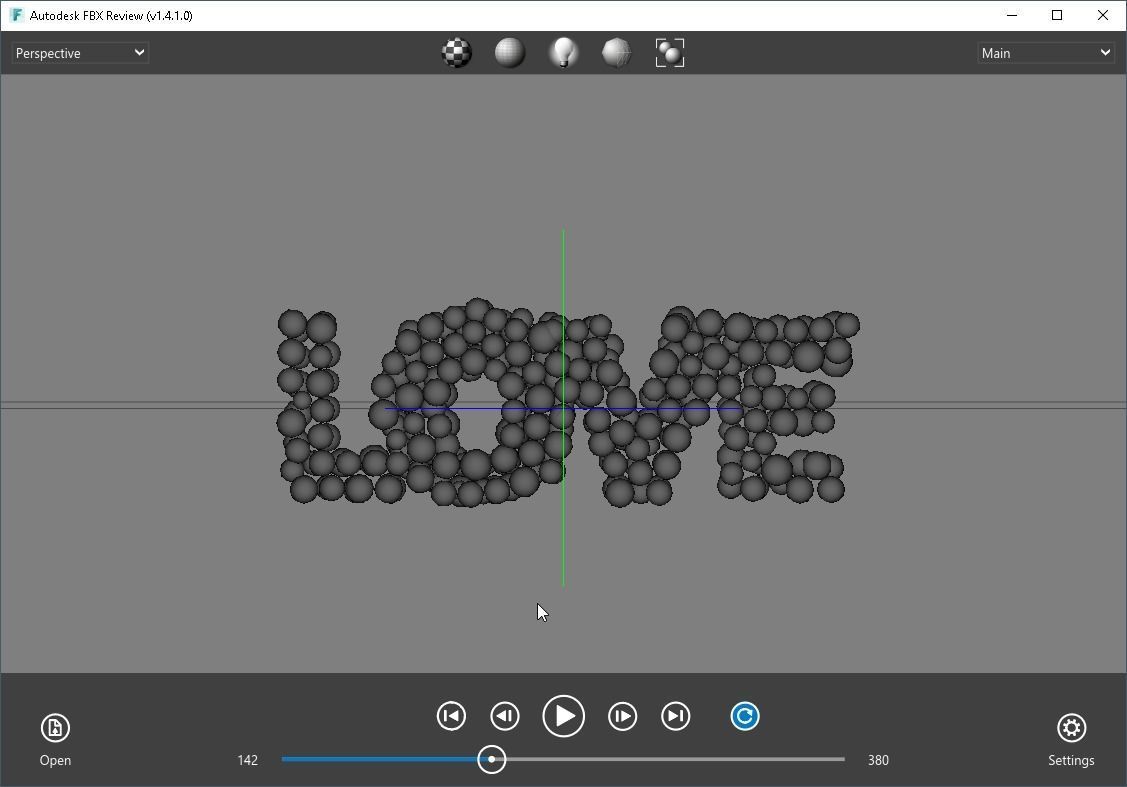Jump to the first frame
This screenshot has width=1127, height=787.
point(451,716)
